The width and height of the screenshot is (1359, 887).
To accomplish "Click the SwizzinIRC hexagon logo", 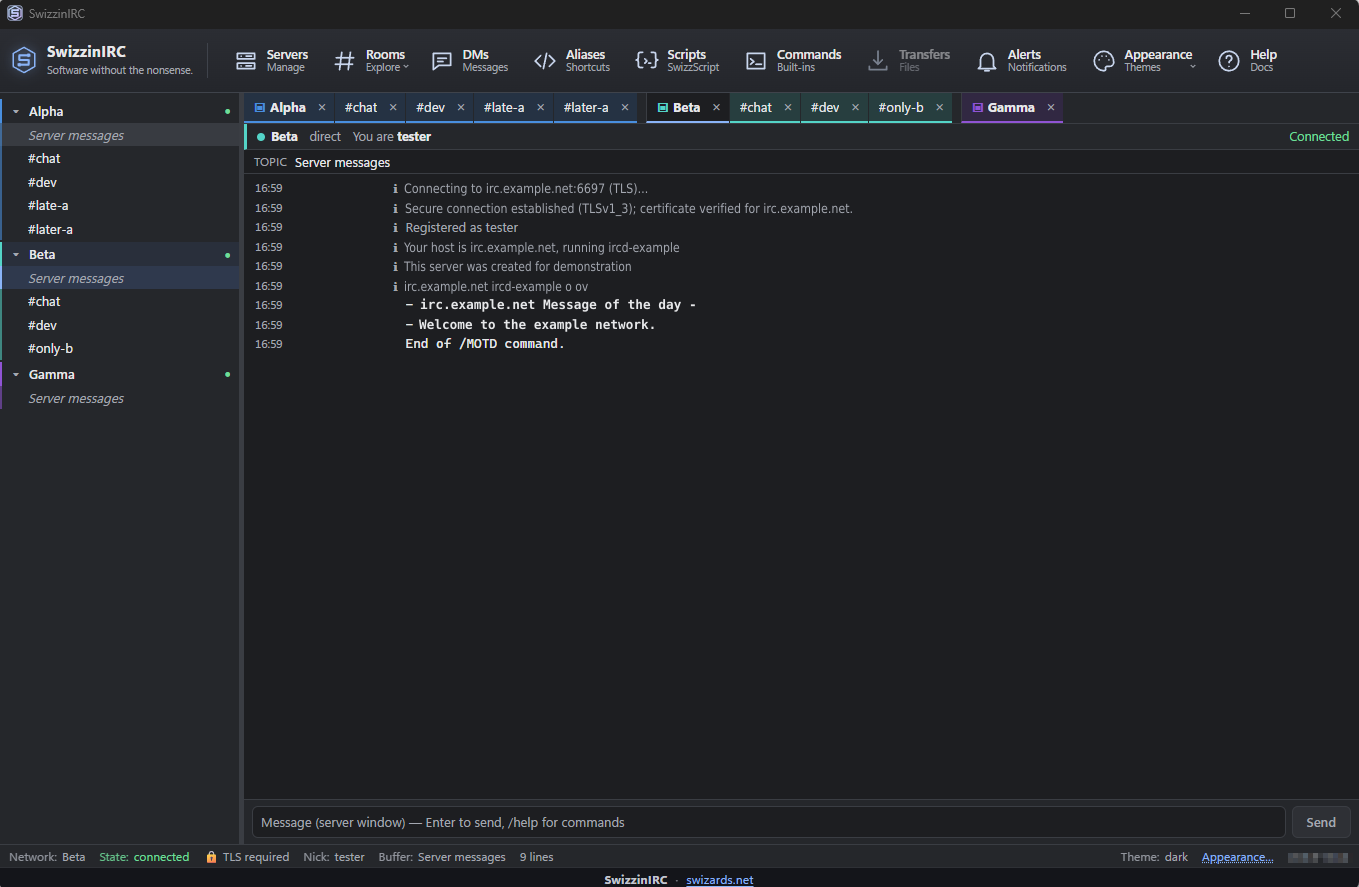I will point(24,60).
